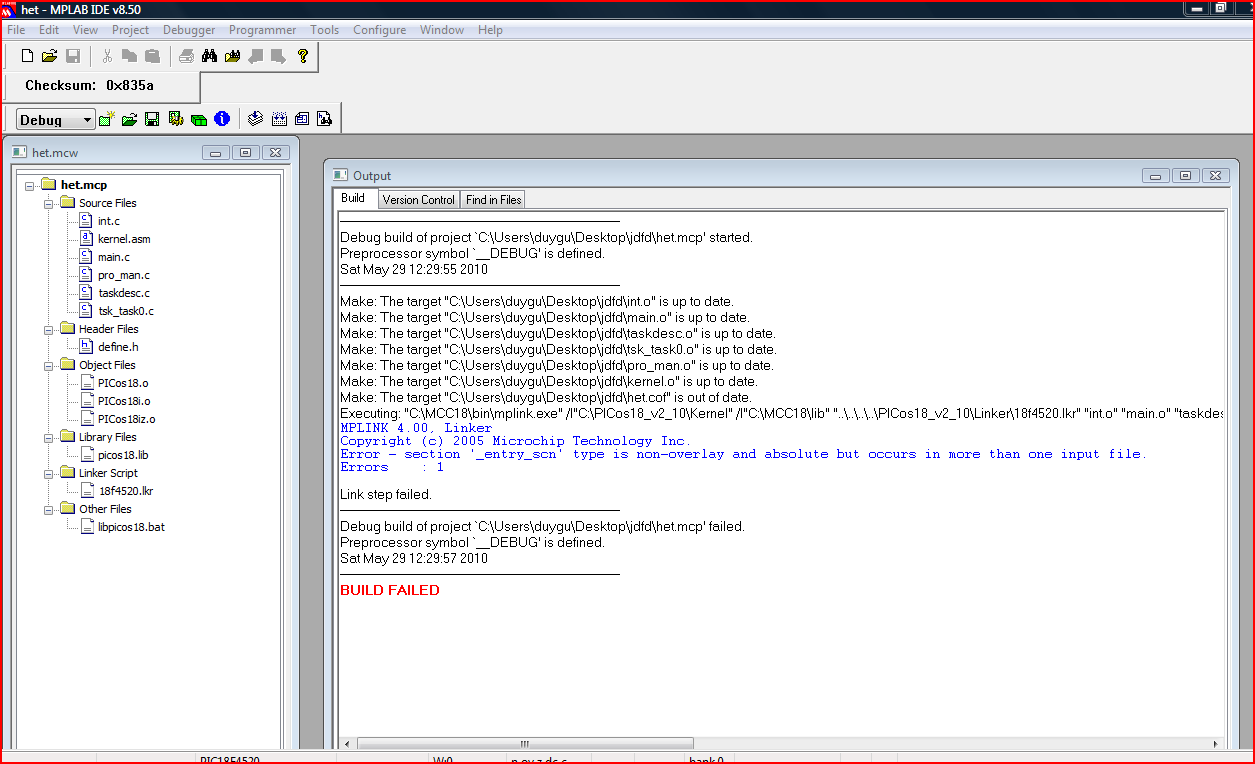This screenshot has width=1255, height=764.
Task: Select PICos18i.o under Object Files
Action: (124, 401)
